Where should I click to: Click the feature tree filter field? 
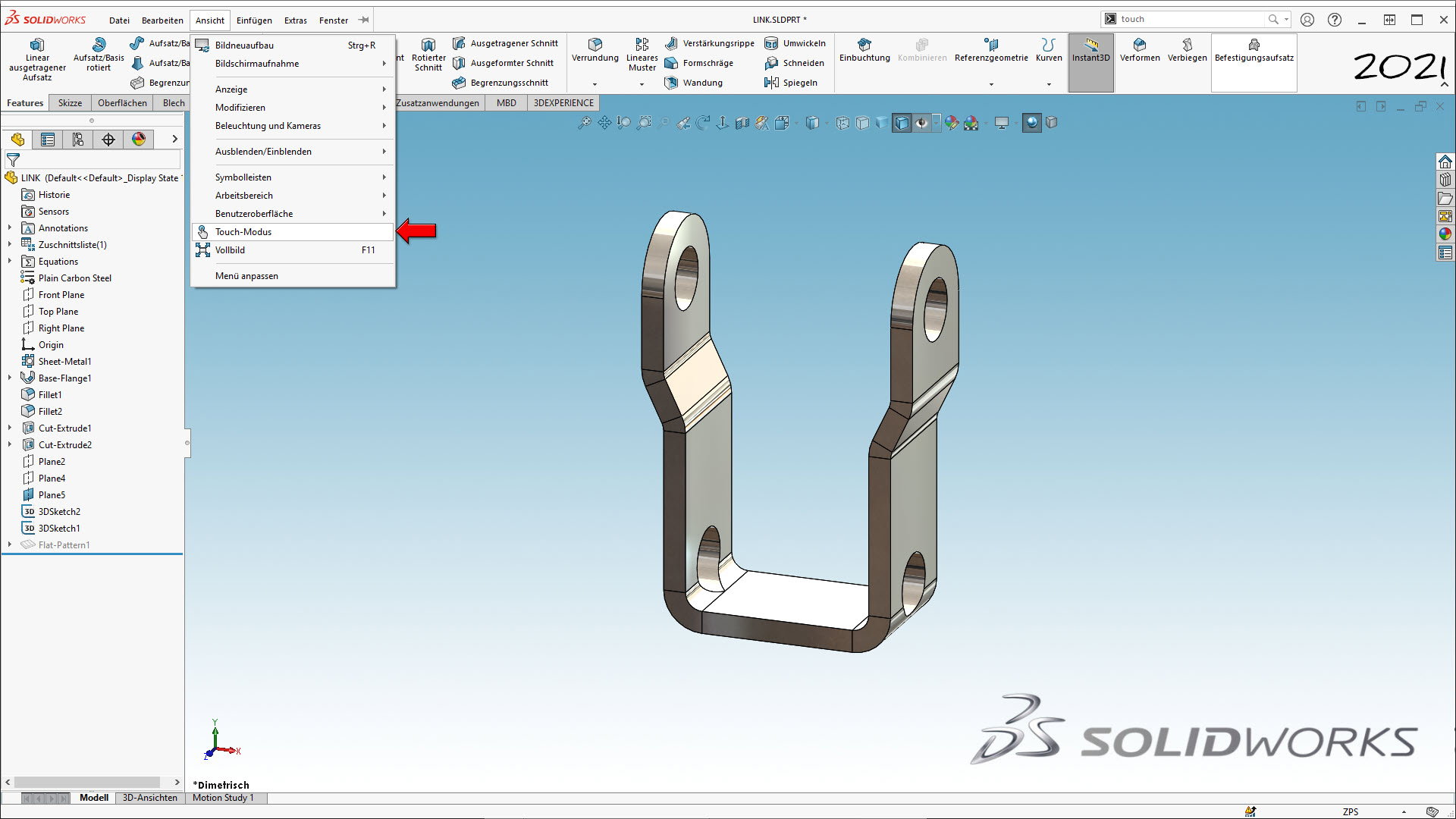tap(93, 159)
